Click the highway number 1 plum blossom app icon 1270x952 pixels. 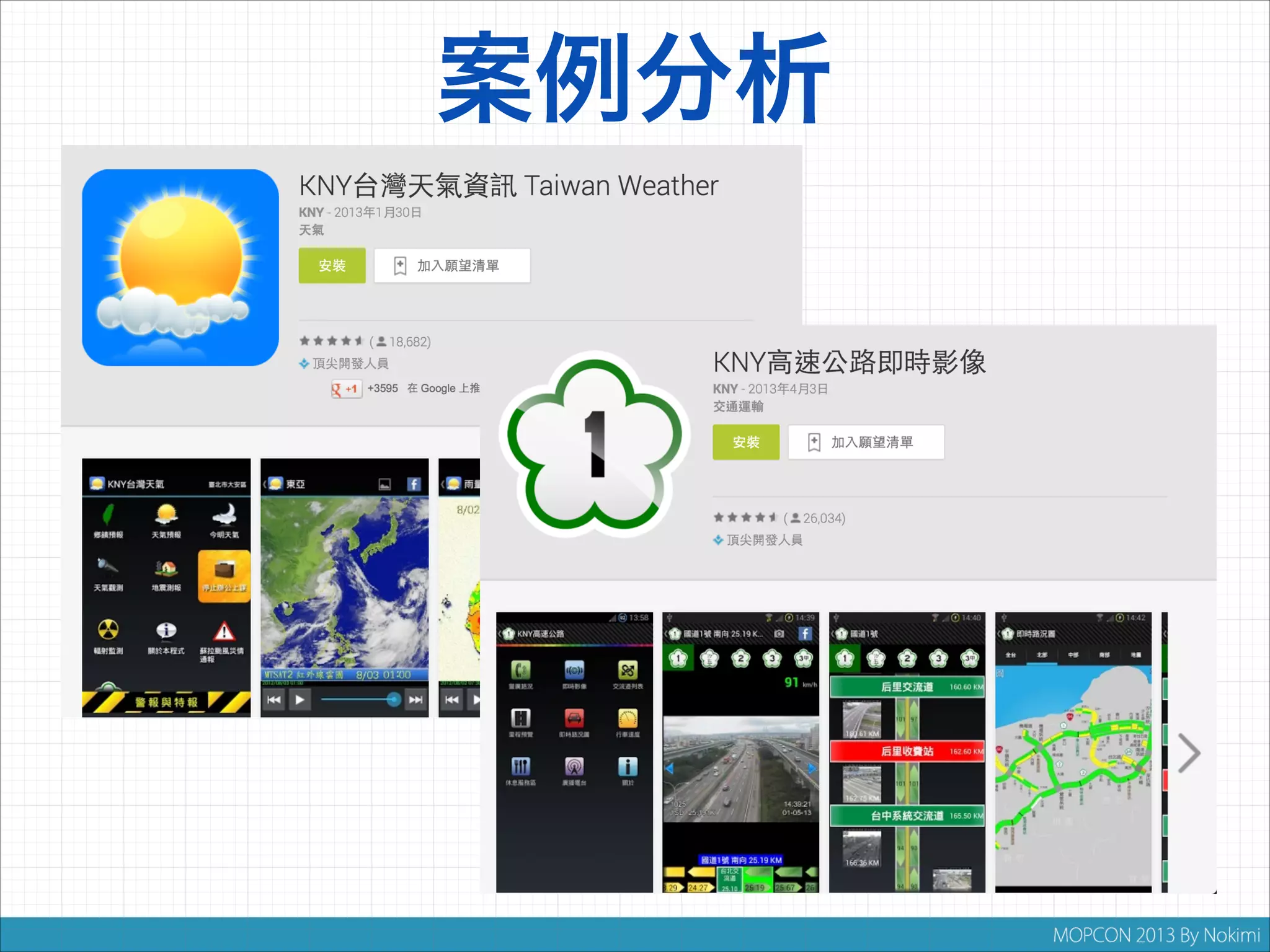594,444
